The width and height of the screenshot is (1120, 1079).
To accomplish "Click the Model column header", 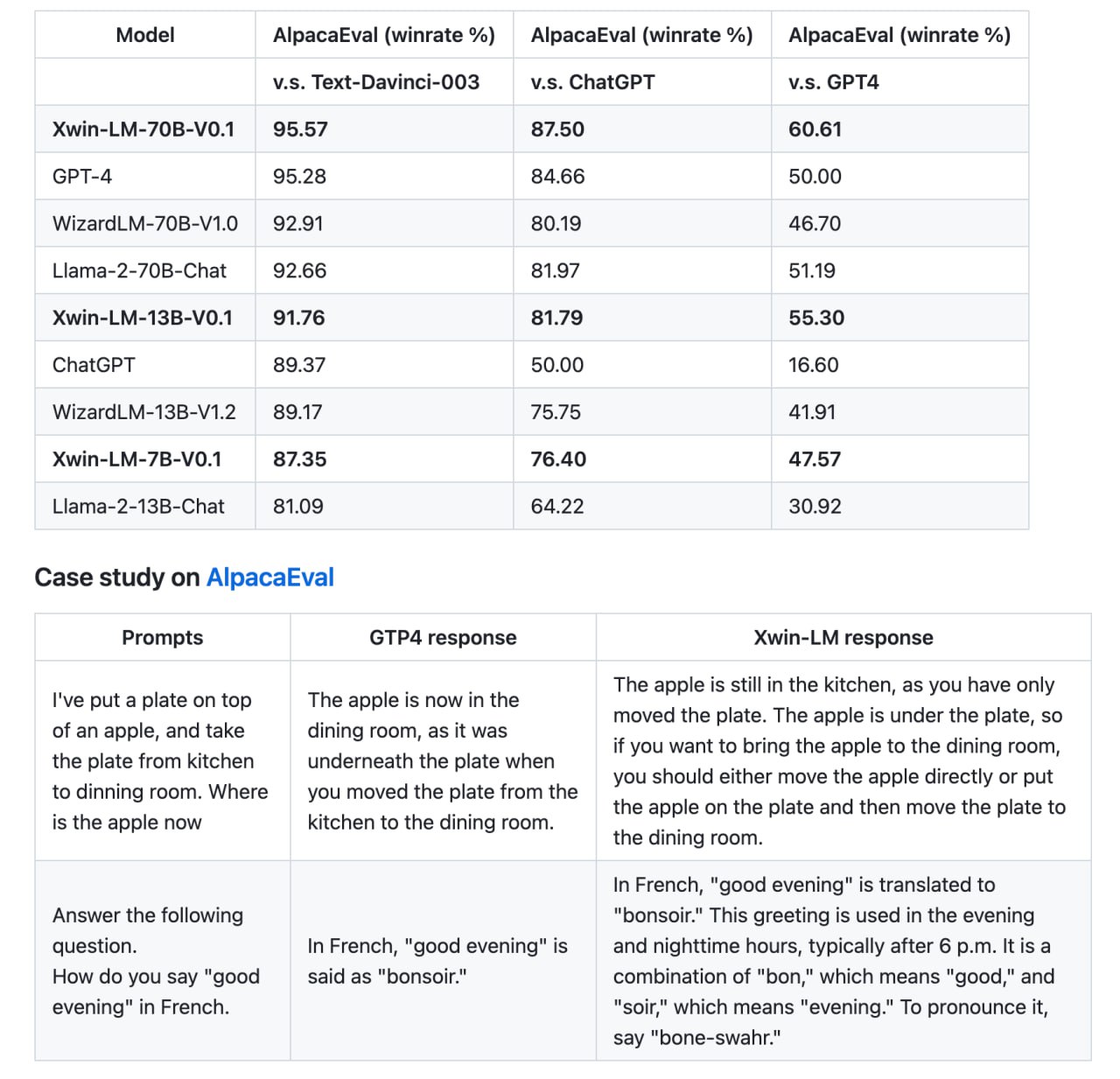I will 145,35.
